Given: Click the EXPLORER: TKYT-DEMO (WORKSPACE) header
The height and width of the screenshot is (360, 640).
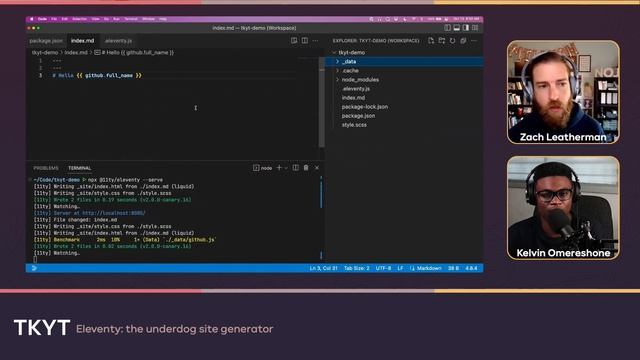Looking at the screenshot, I should (x=376, y=41).
